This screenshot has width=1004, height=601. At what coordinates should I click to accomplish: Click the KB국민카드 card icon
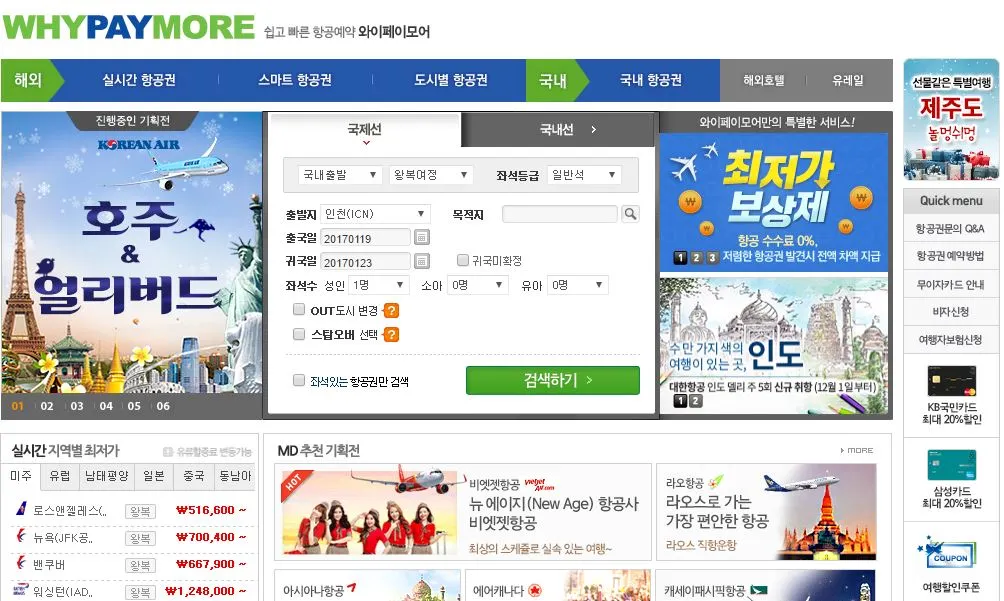951,381
